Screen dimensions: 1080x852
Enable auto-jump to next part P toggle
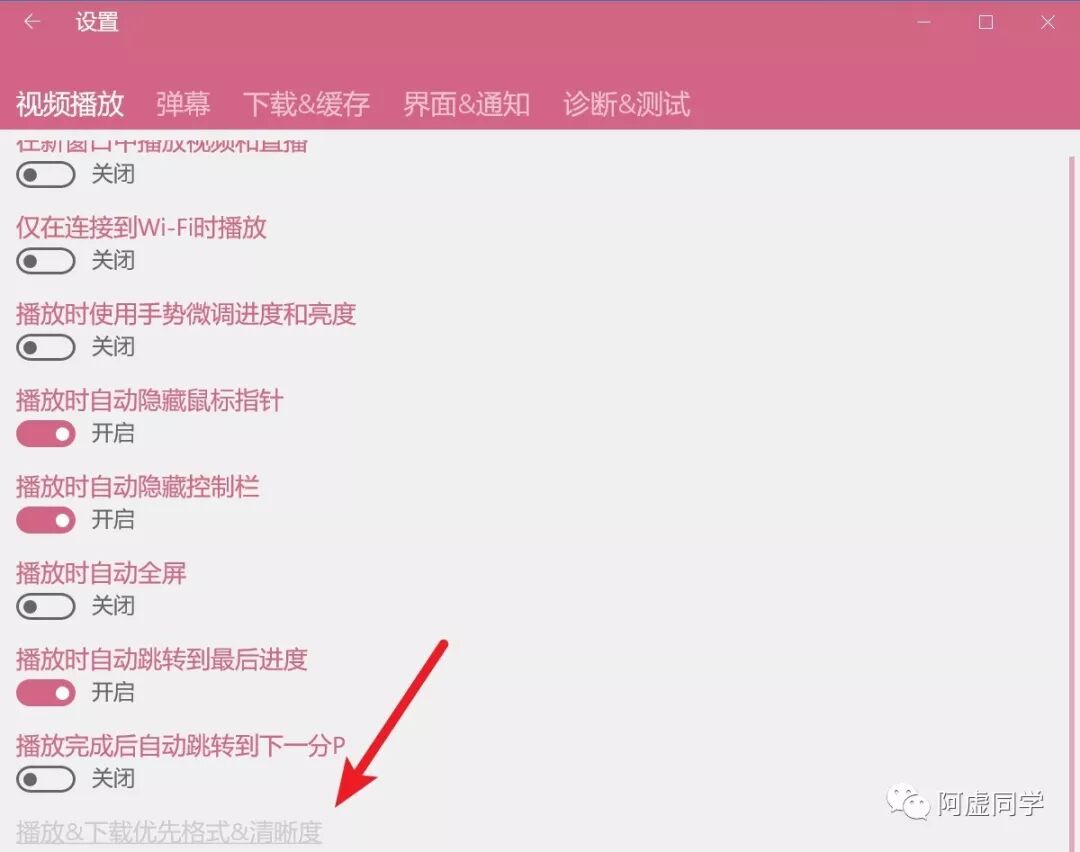point(45,779)
